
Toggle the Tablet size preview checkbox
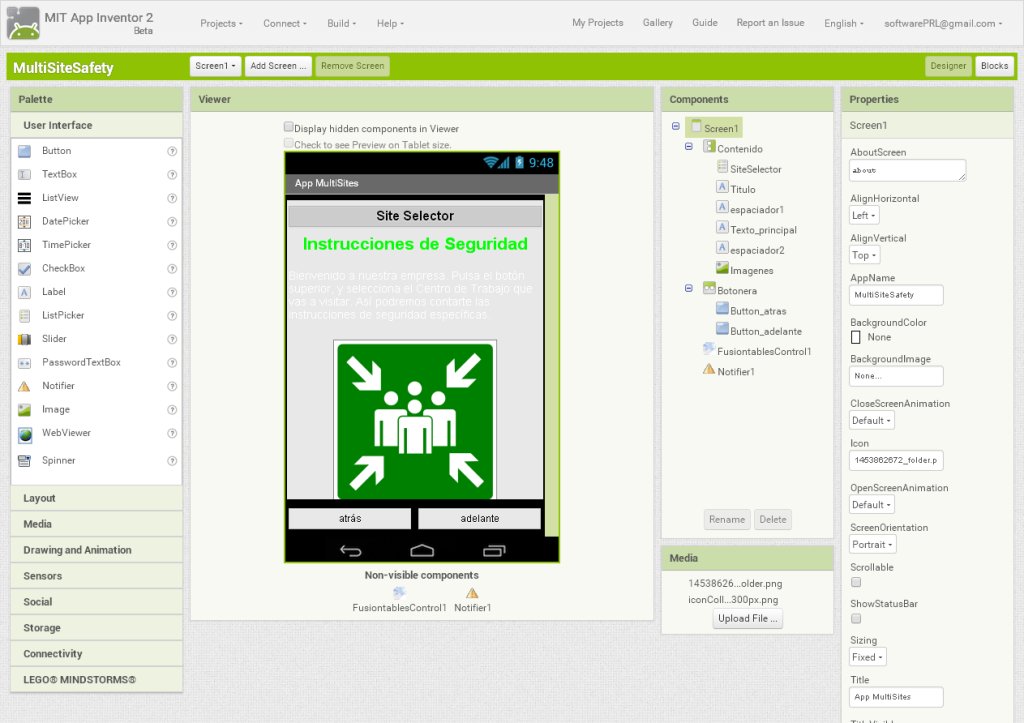pyautogui.click(x=288, y=143)
